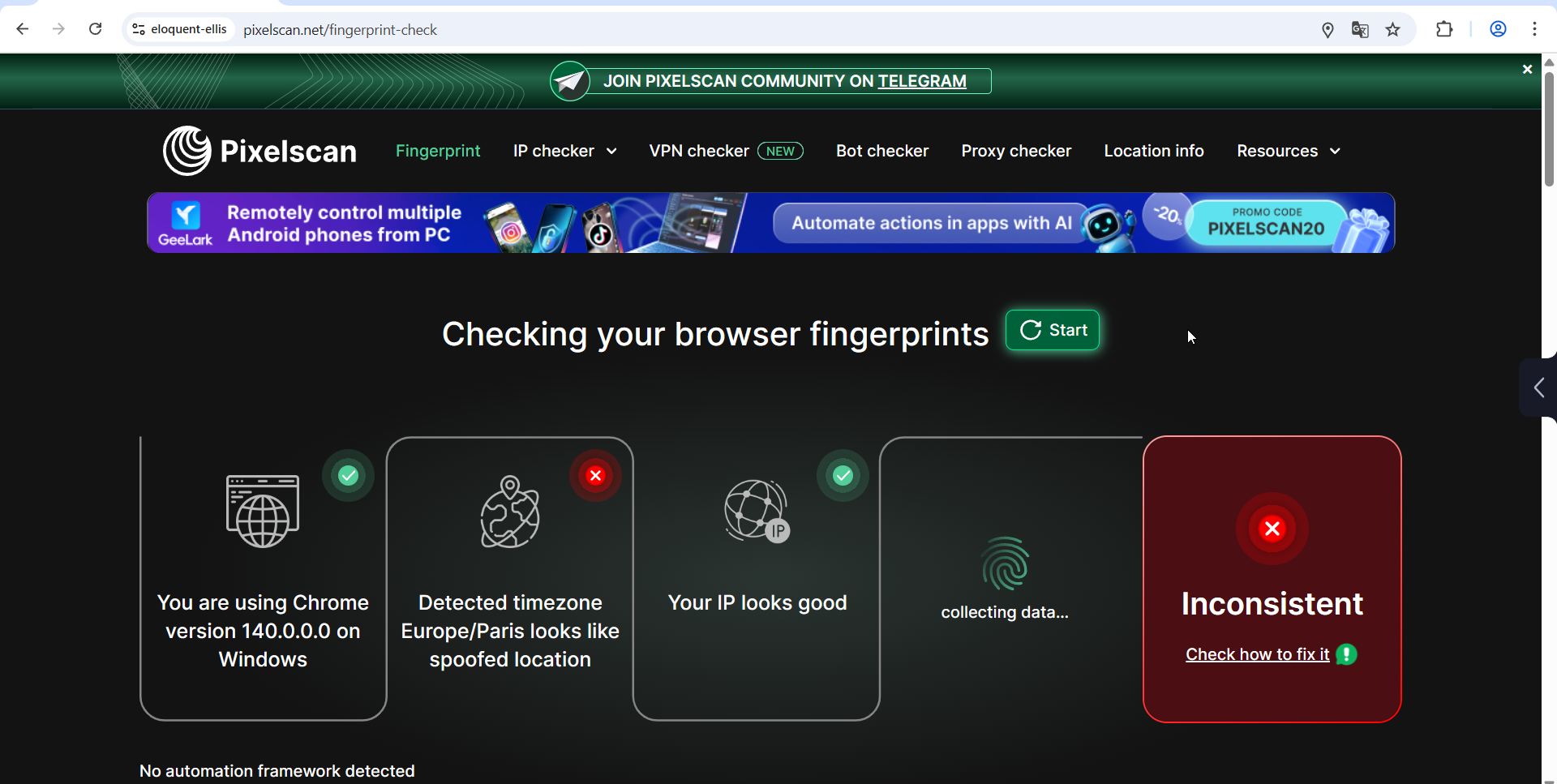Click the browser globe icon in Chrome card
Viewport: 1557px width, 784px height.
[x=263, y=512]
